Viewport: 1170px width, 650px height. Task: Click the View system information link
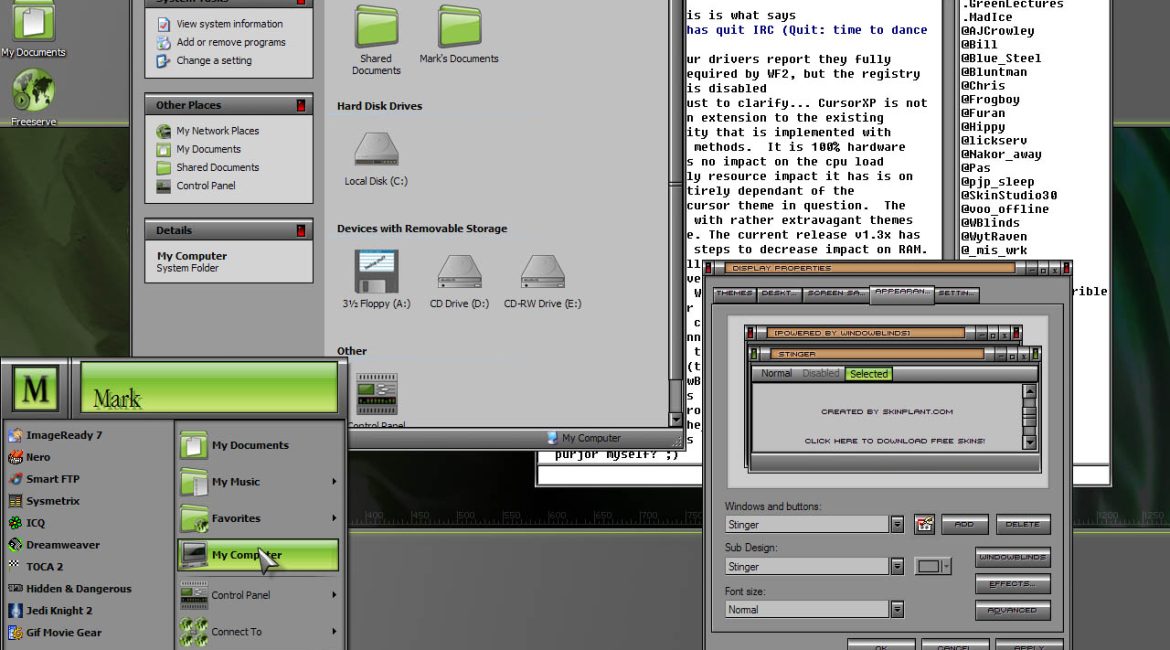(229, 24)
